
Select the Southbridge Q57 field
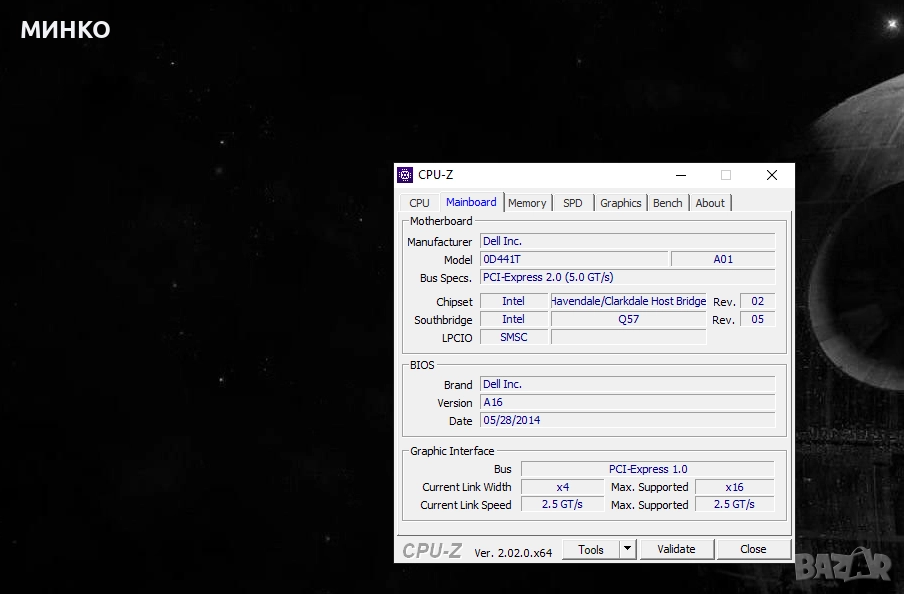coord(628,320)
